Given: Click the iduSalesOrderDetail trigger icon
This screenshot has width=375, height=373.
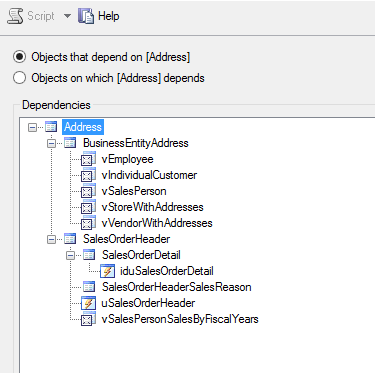Looking at the screenshot, I should coord(107,271).
